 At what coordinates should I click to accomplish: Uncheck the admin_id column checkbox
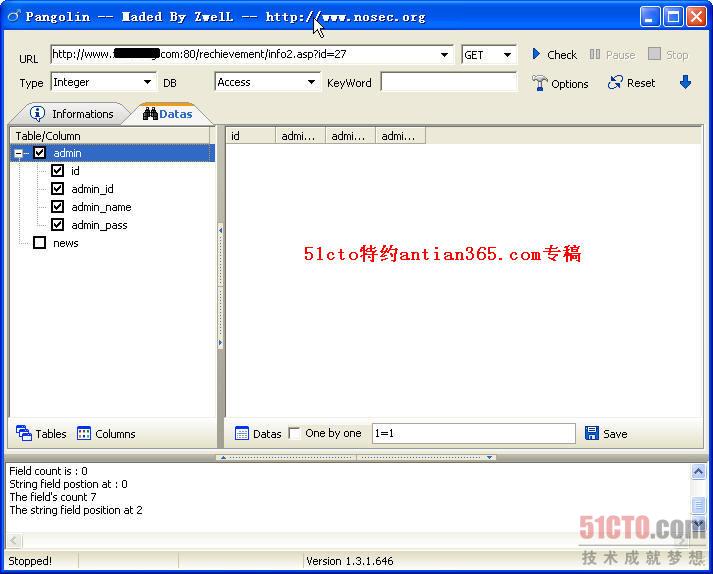coord(57,188)
